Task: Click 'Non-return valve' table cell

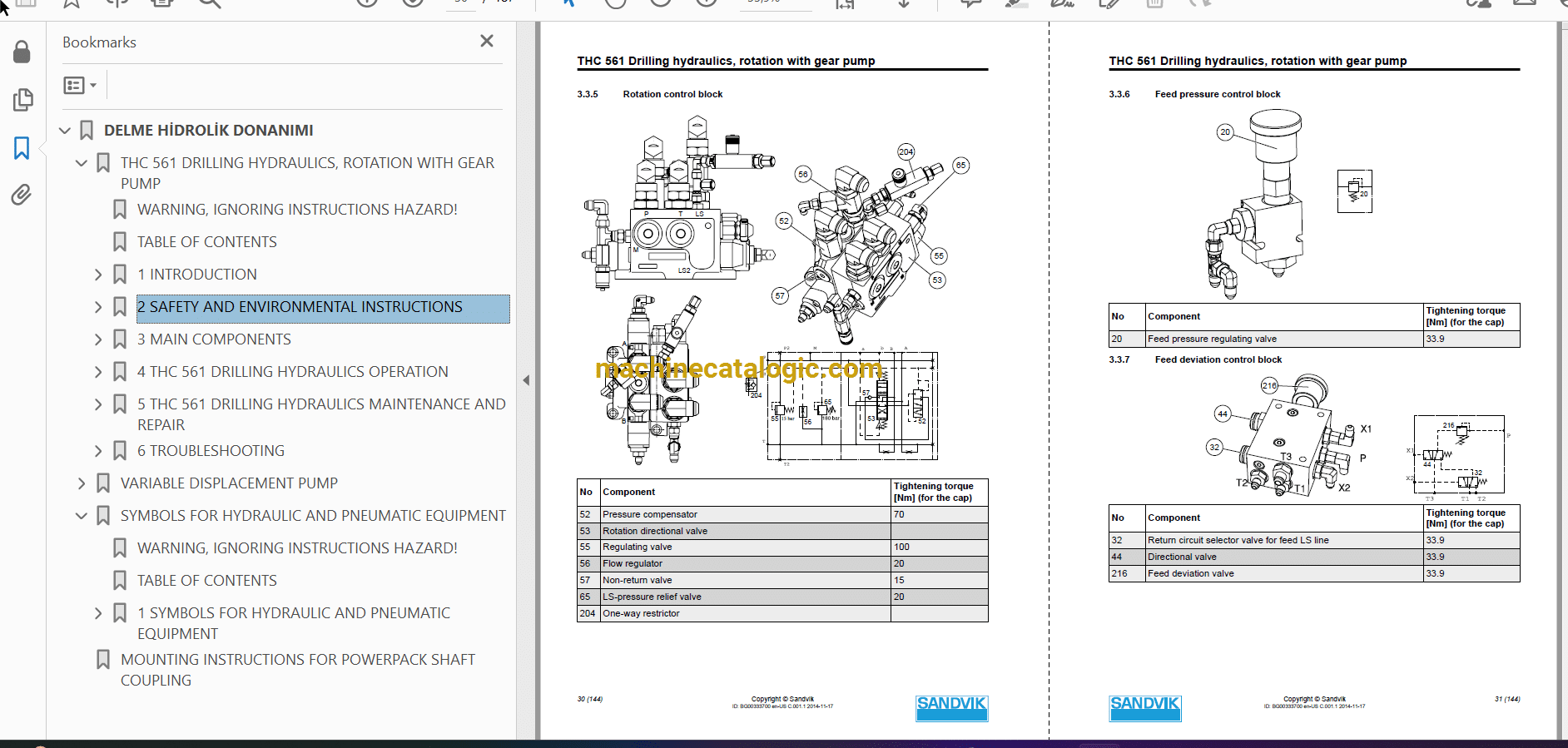Action: click(745, 580)
